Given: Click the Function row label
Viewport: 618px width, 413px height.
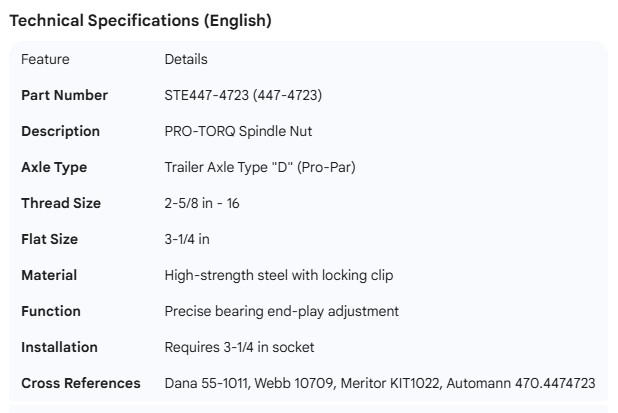Looking at the screenshot, I should tap(51, 311).
